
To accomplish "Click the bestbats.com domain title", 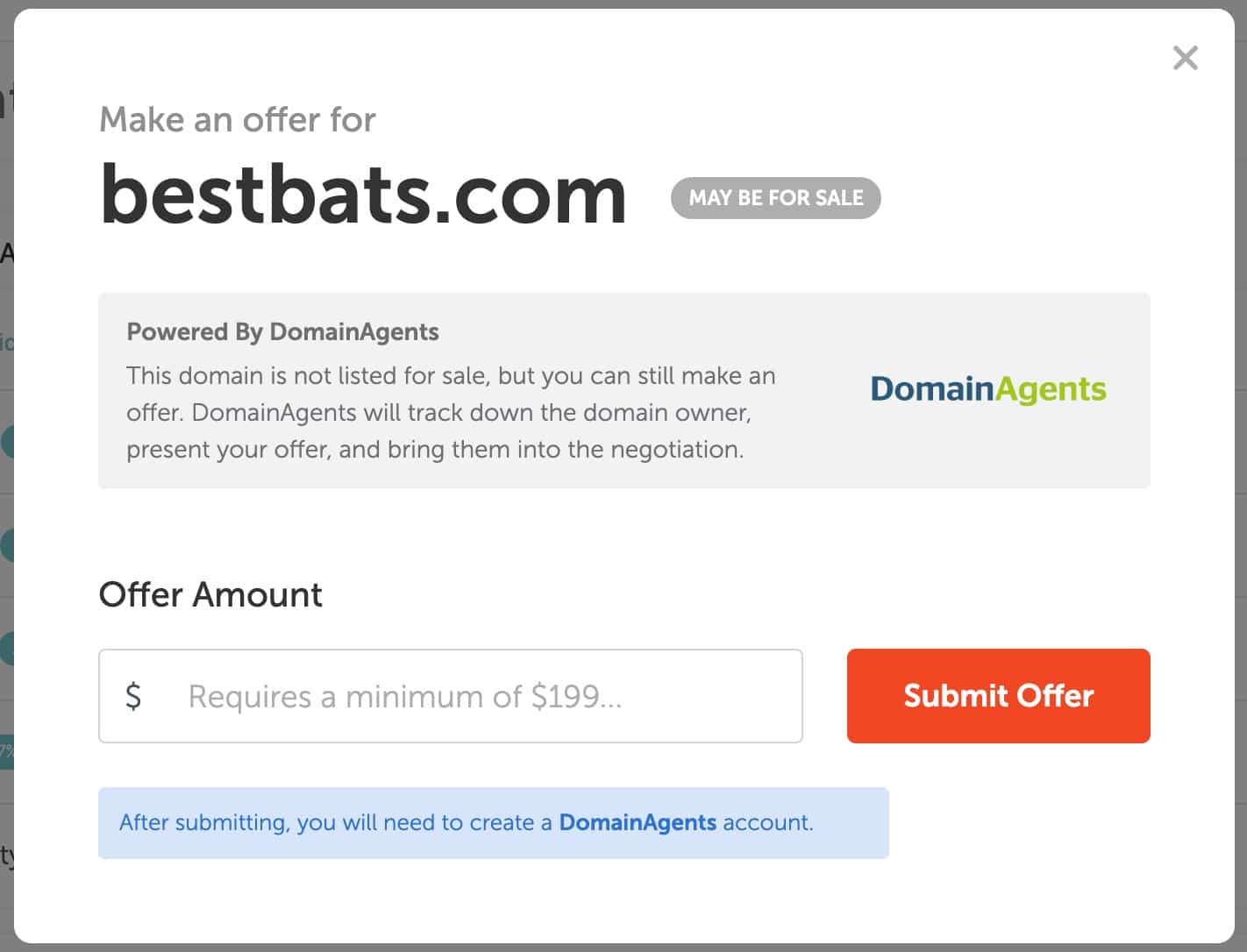I will coord(363,195).
